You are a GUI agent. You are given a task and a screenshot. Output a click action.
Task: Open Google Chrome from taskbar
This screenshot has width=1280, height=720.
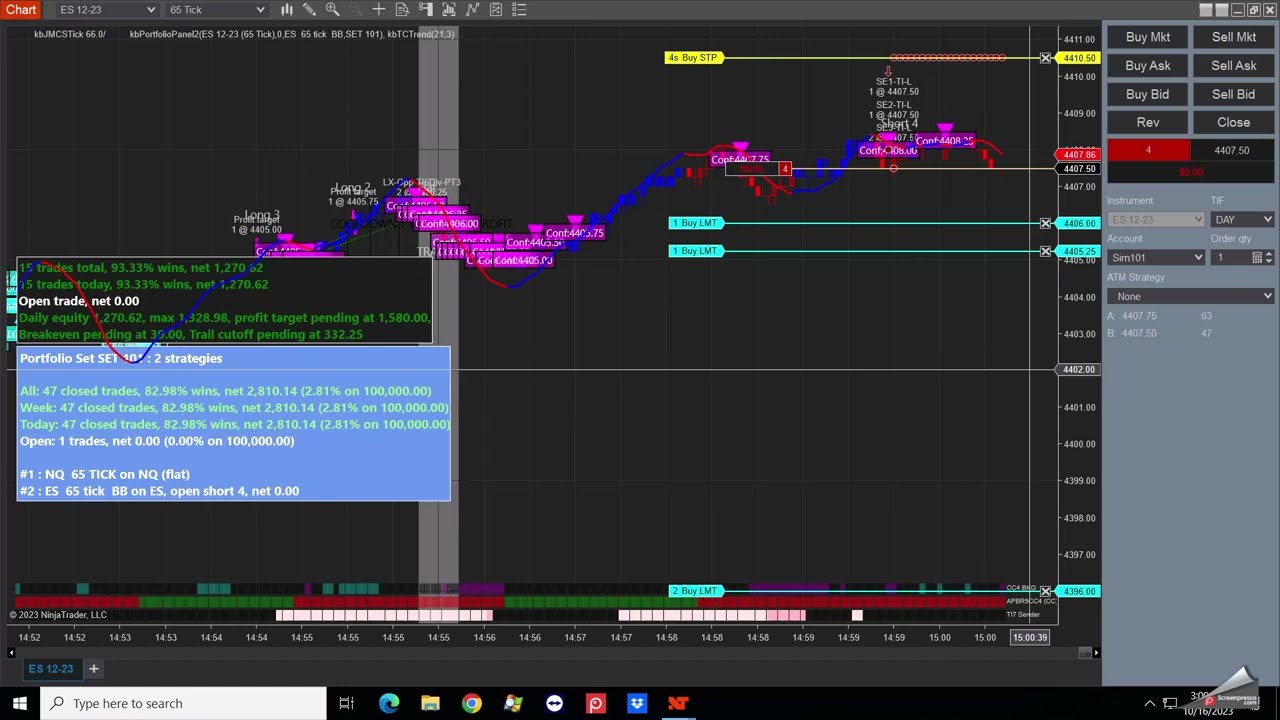(471, 703)
